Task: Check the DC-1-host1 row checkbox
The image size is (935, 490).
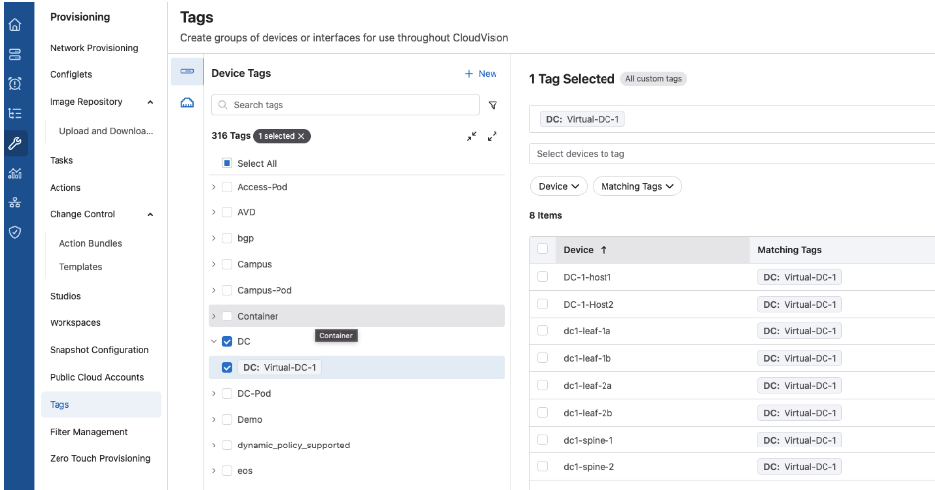Action: [x=542, y=277]
